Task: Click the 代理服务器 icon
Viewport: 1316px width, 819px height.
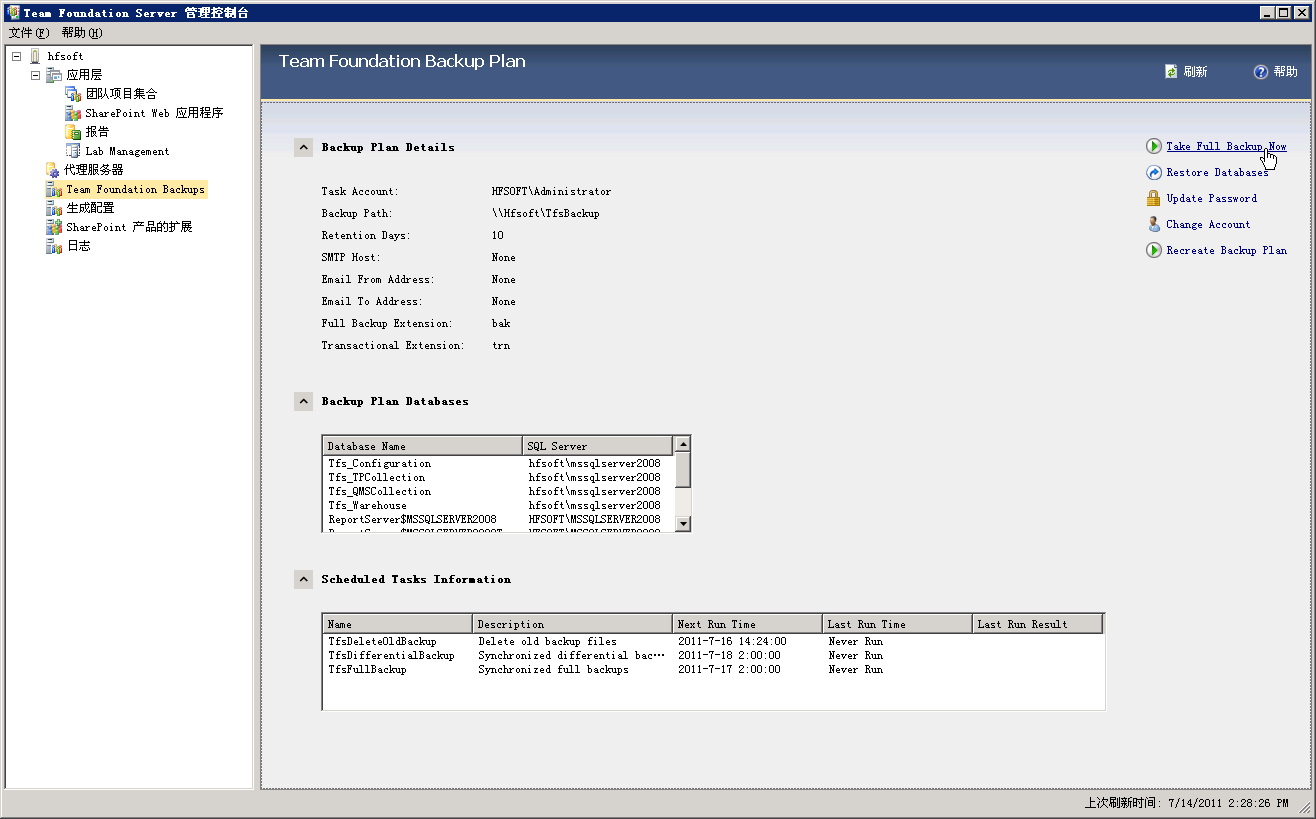Action: point(54,170)
